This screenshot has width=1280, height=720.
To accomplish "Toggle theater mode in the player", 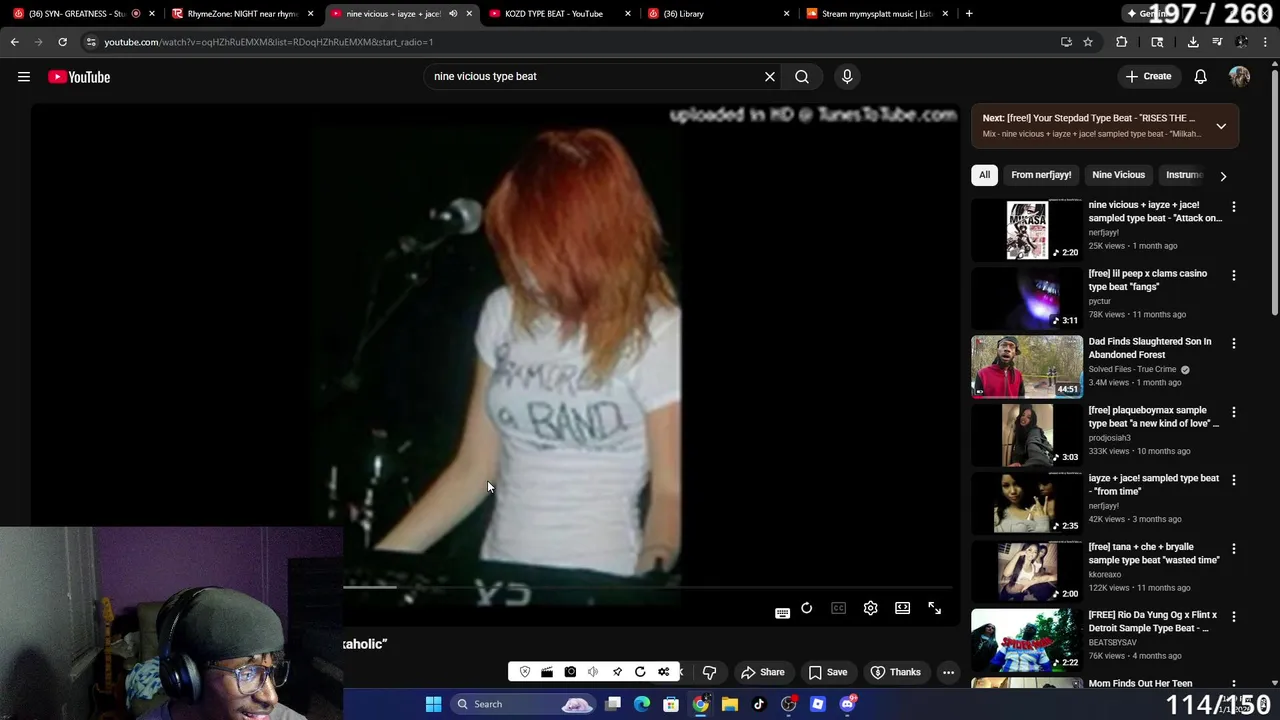I will [903, 608].
